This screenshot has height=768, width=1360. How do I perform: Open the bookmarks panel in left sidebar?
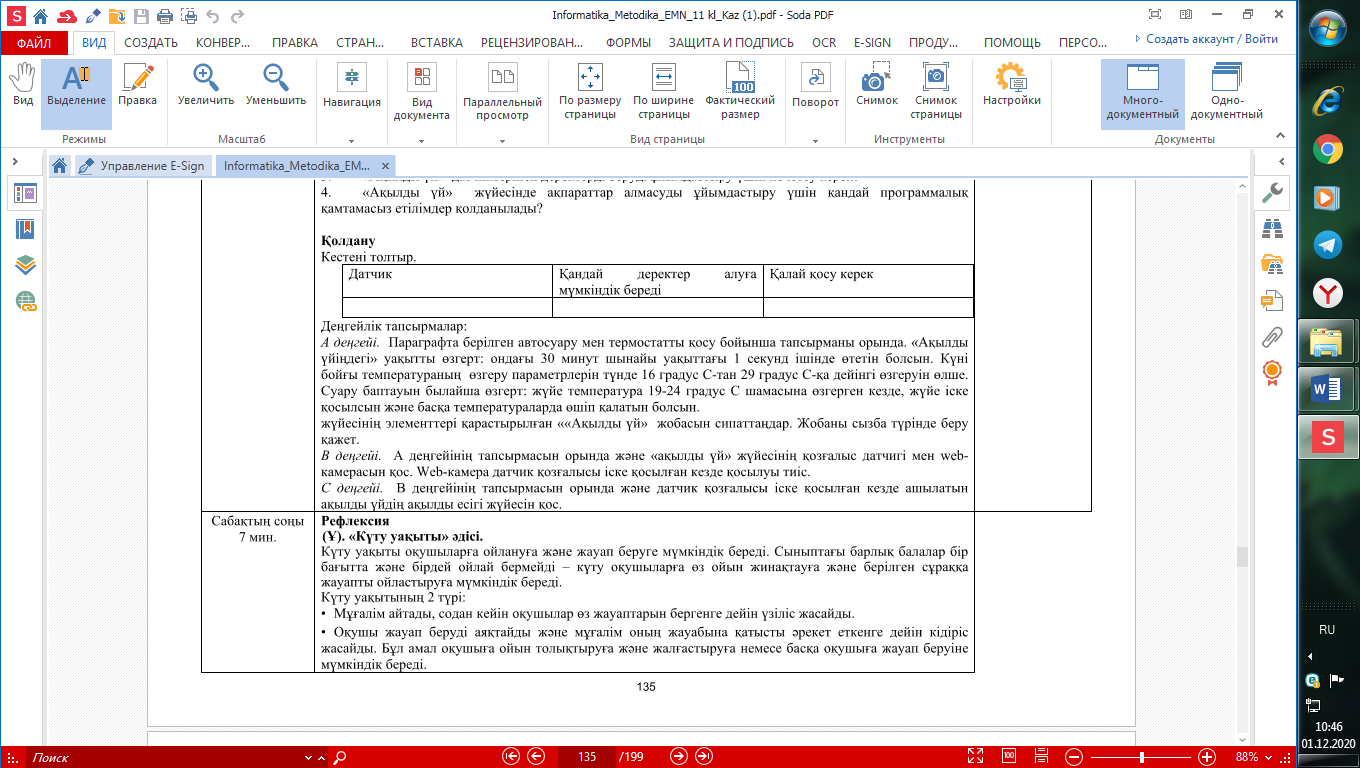point(25,229)
